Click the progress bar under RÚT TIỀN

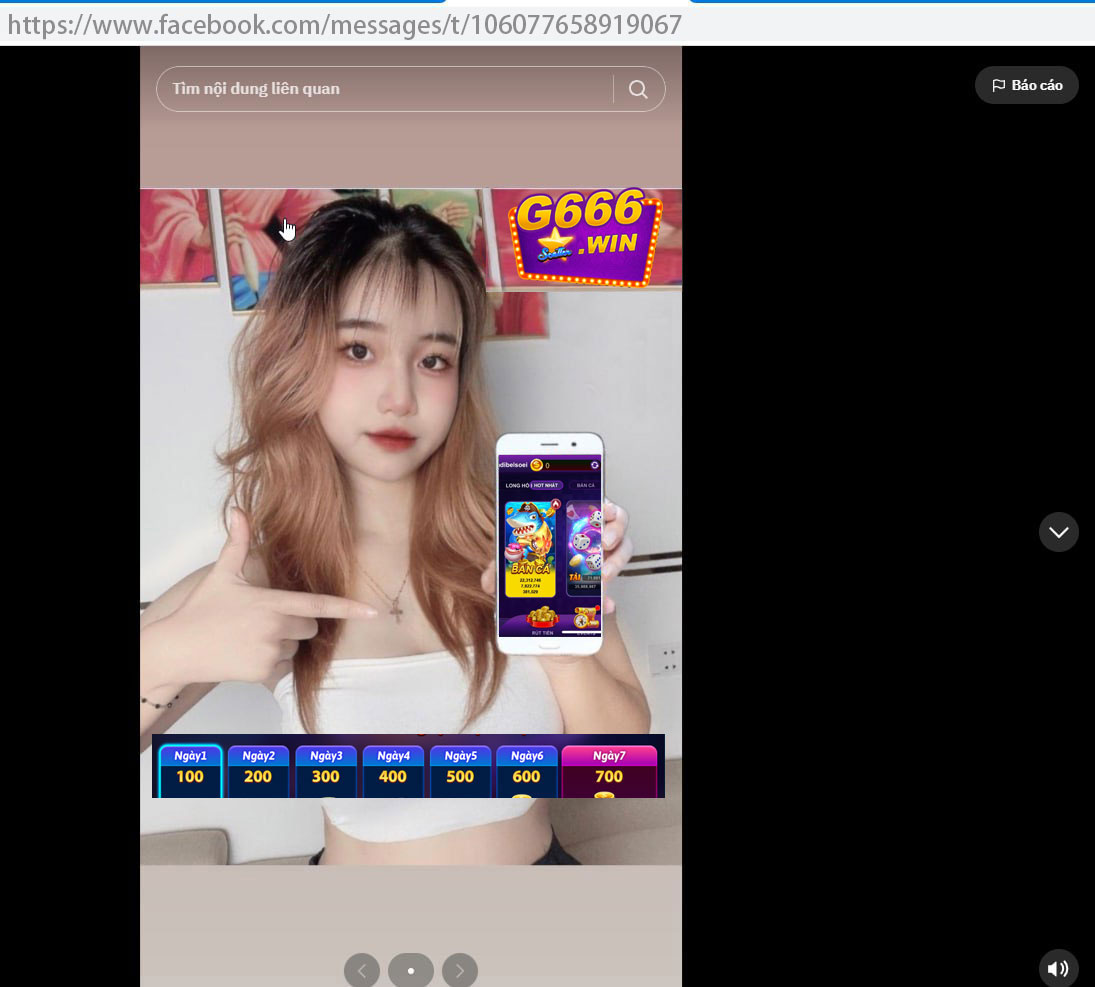pyautogui.click(x=581, y=633)
